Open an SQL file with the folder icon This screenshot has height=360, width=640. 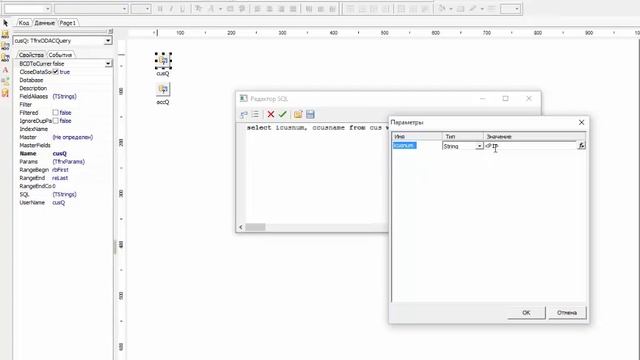coord(298,114)
